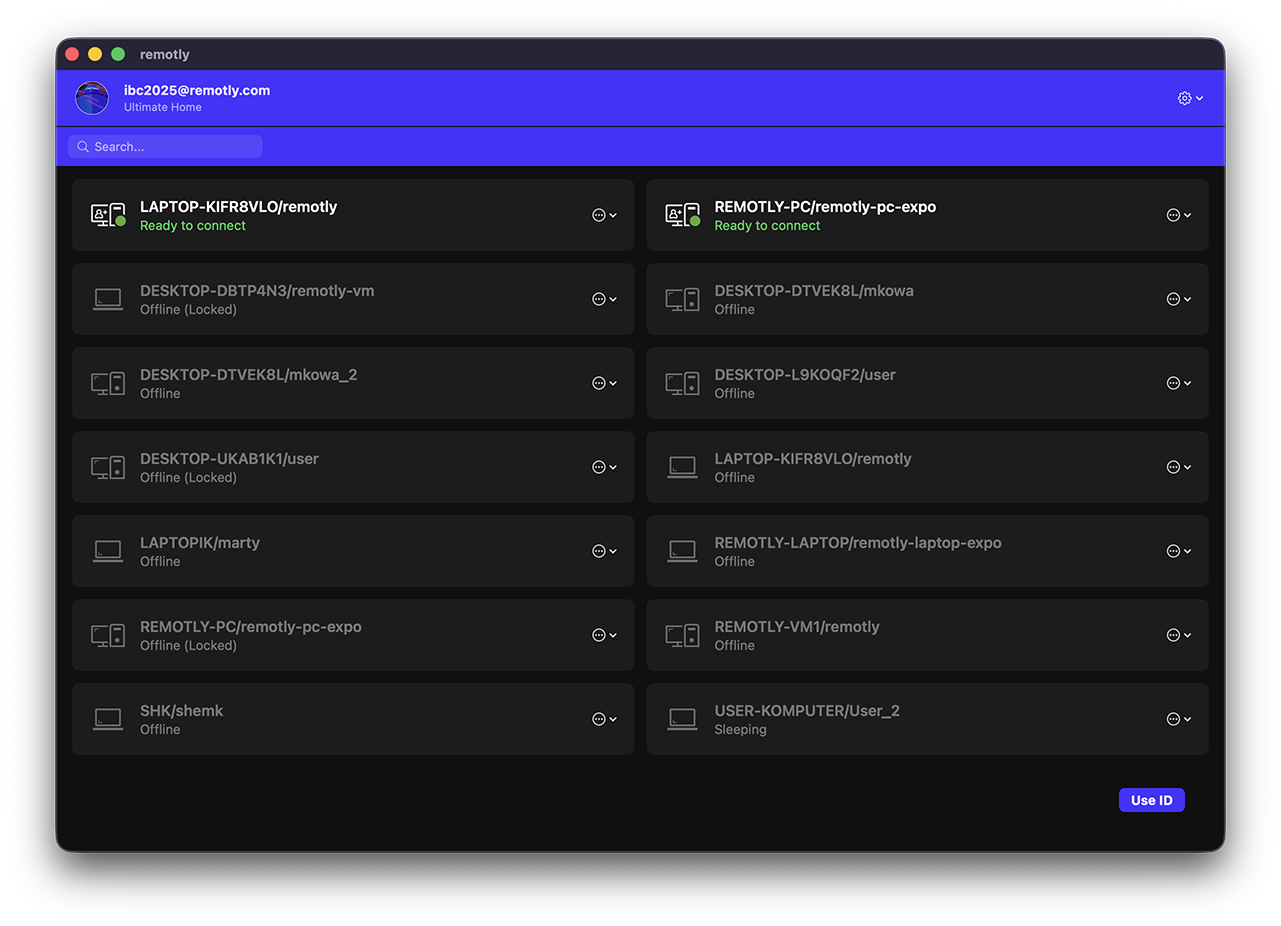The image size is (1281, 926).
Task: Select LAPTOP-KIFR8VLO/remotly name marked Ready to connect
Action: click(x=239, y=207)
